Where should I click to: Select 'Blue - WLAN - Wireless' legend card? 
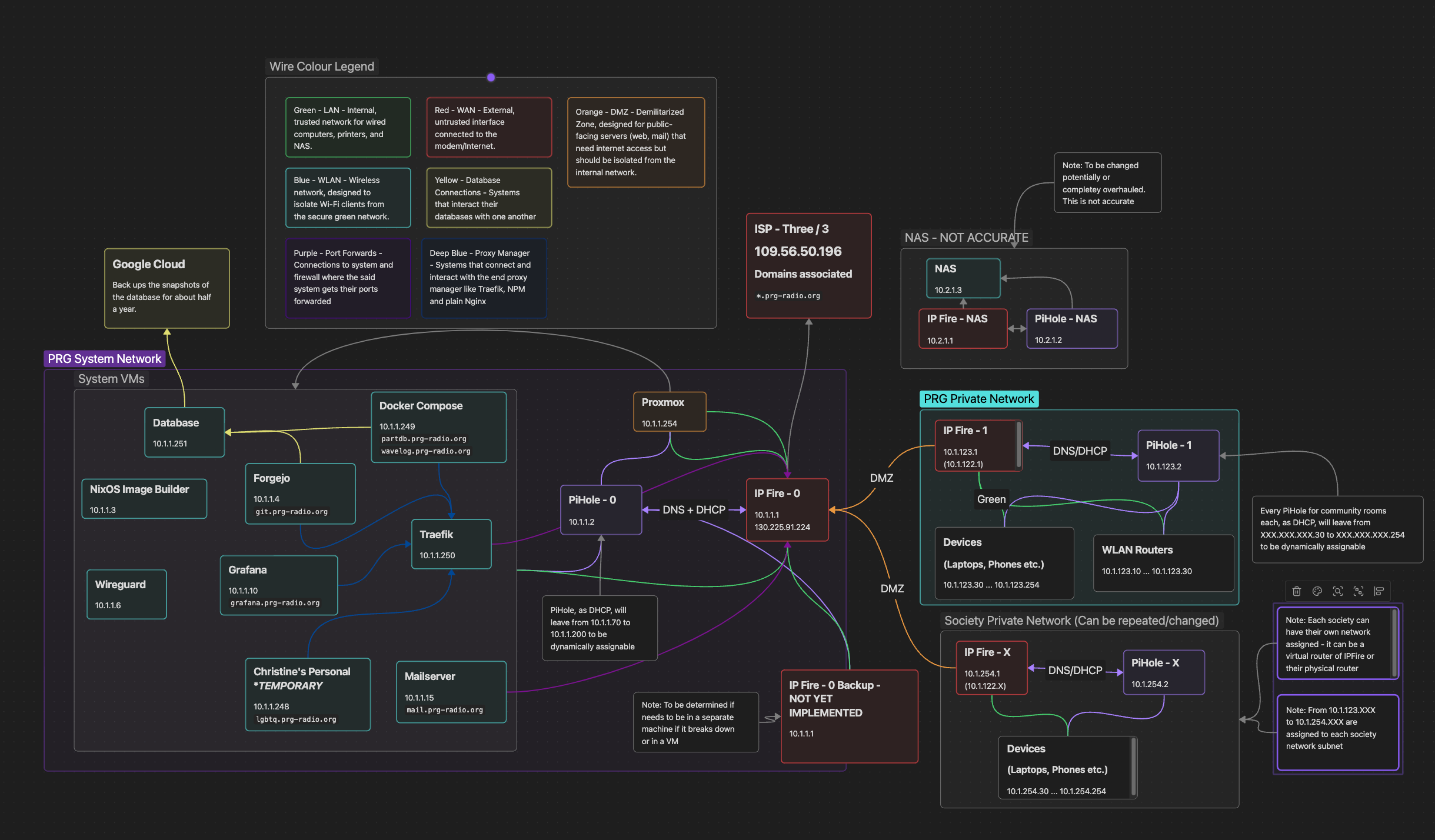click(348, 198)
